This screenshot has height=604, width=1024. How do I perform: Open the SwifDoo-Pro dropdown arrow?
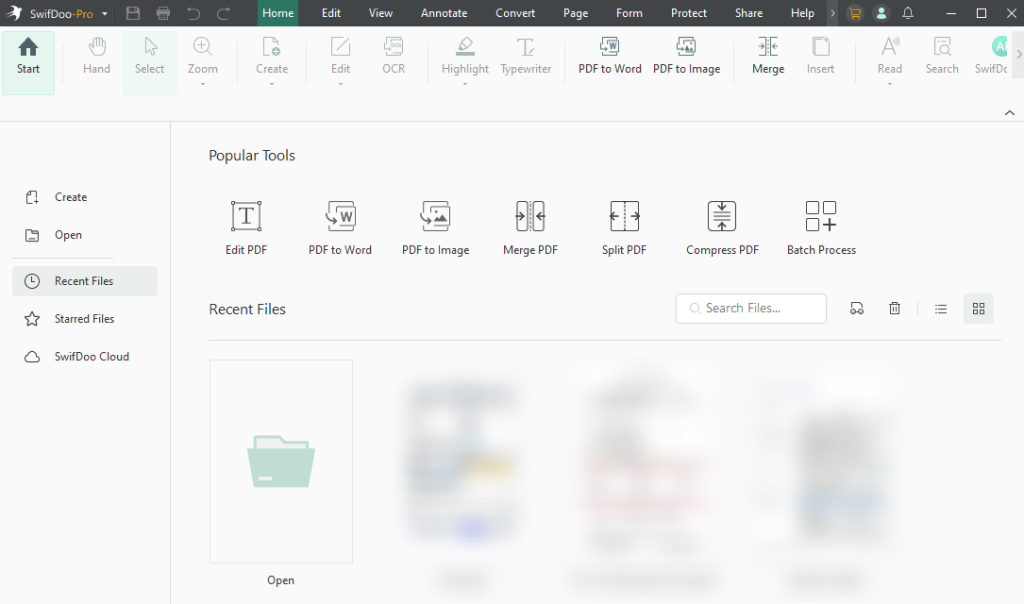point(104,14)
